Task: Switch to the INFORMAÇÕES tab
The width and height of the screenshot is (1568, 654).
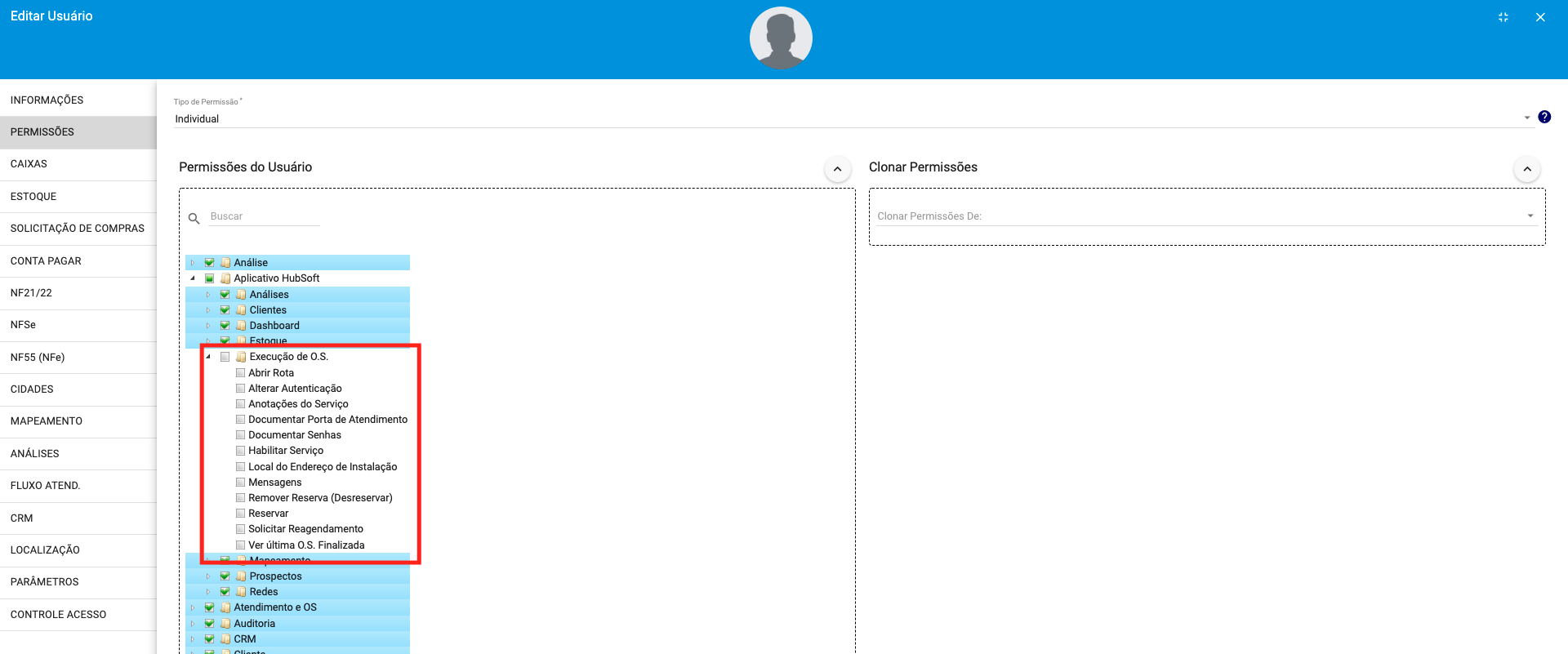Action: click(x=47, y=100)
